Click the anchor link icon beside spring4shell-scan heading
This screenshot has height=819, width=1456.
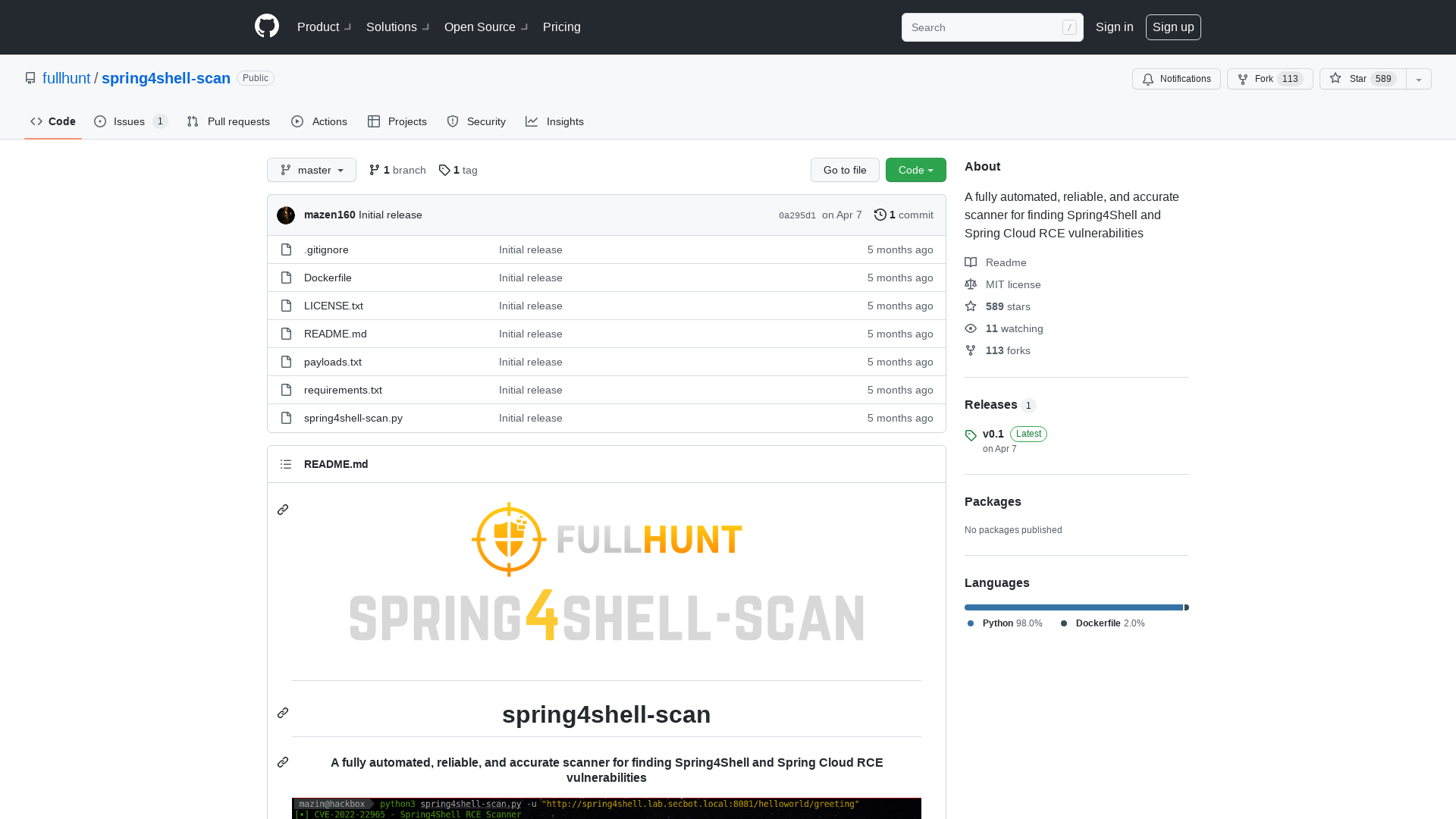pos(283,713)
